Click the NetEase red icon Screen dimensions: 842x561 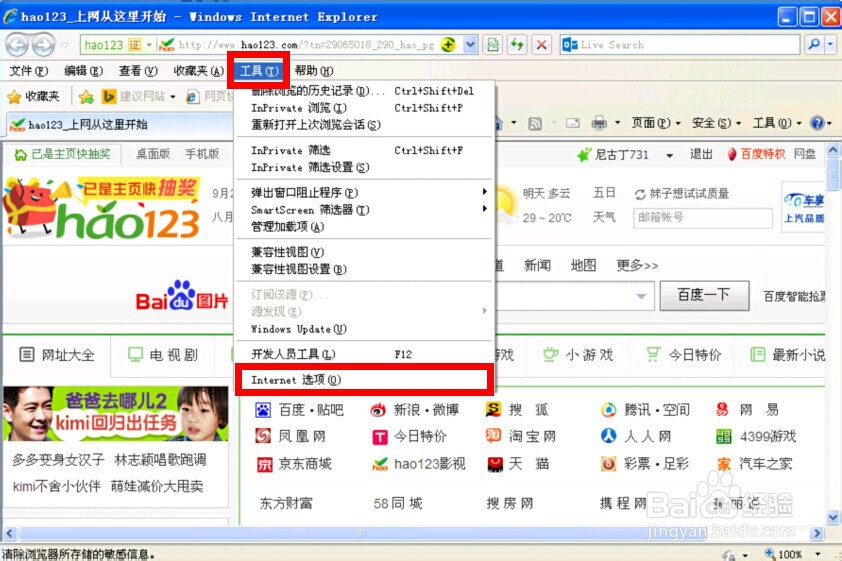pos(722,410)
